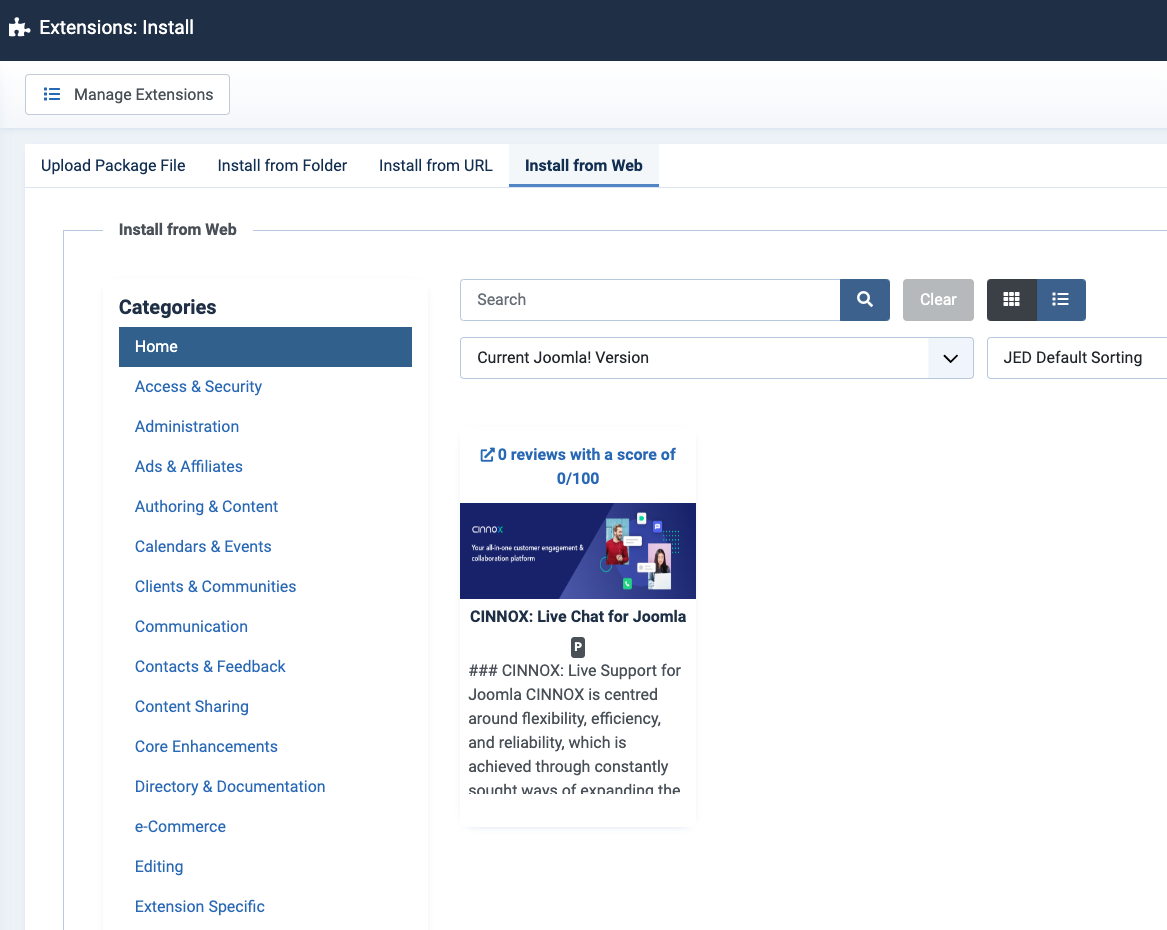Select the Install from Web tab

(584, 165)
